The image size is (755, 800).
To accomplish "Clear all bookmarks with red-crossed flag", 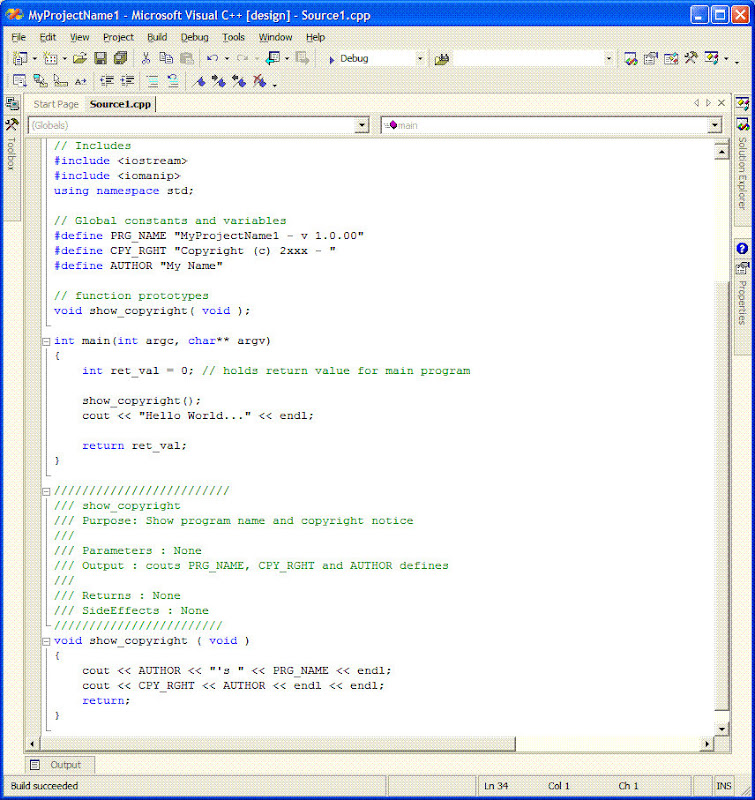I will pos(259,81).
